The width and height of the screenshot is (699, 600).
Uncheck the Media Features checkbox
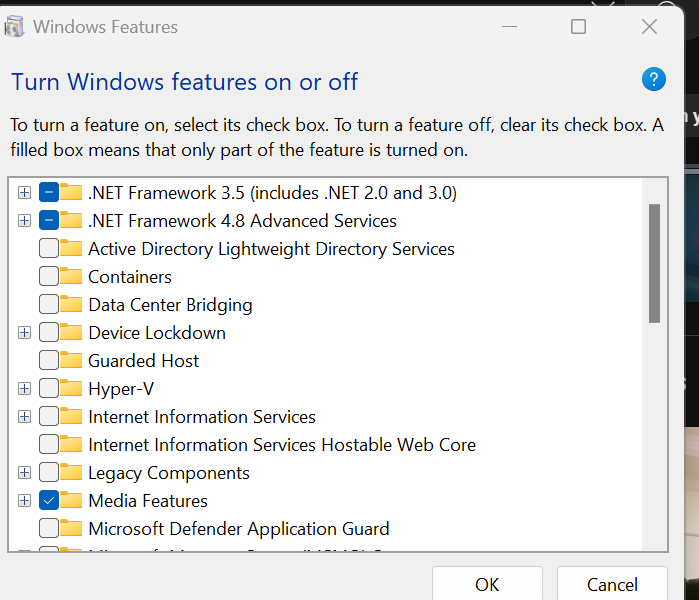(49, 501)
